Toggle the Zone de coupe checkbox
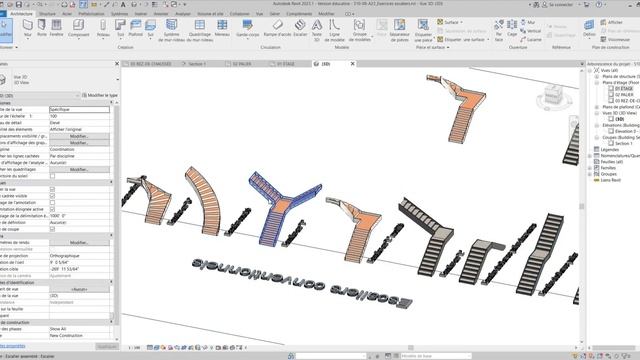 tap(52, 229)
